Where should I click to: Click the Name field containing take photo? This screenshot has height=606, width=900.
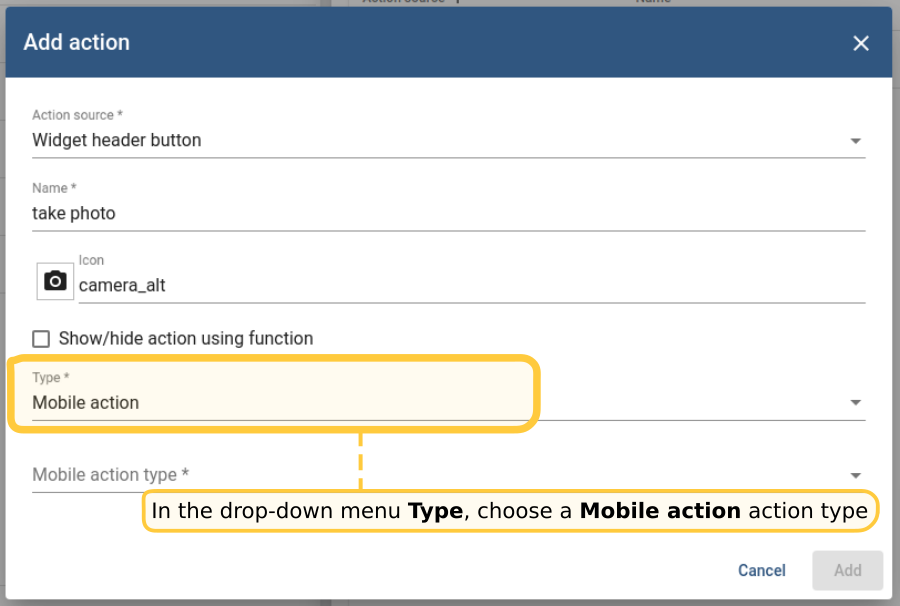400,213
